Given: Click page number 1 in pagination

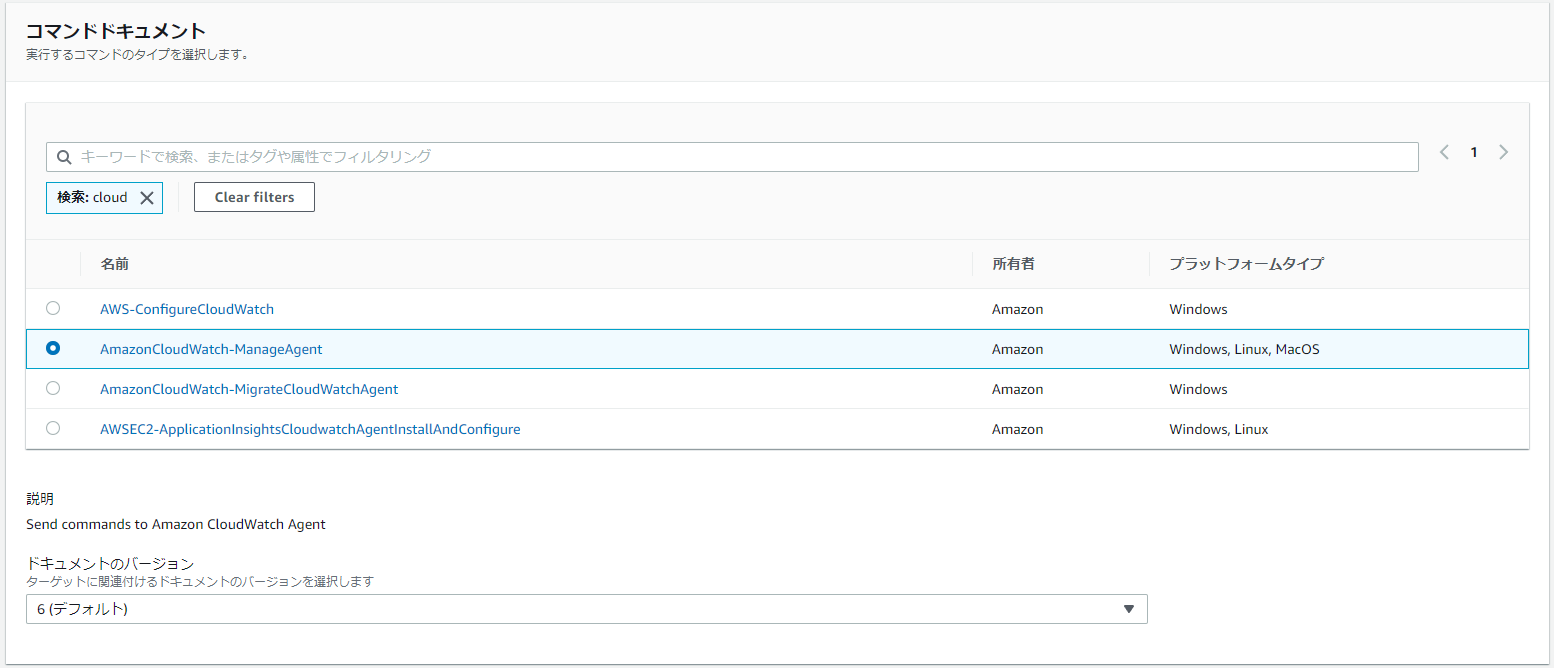Looking at the screenshot, I should [1473, 153].
